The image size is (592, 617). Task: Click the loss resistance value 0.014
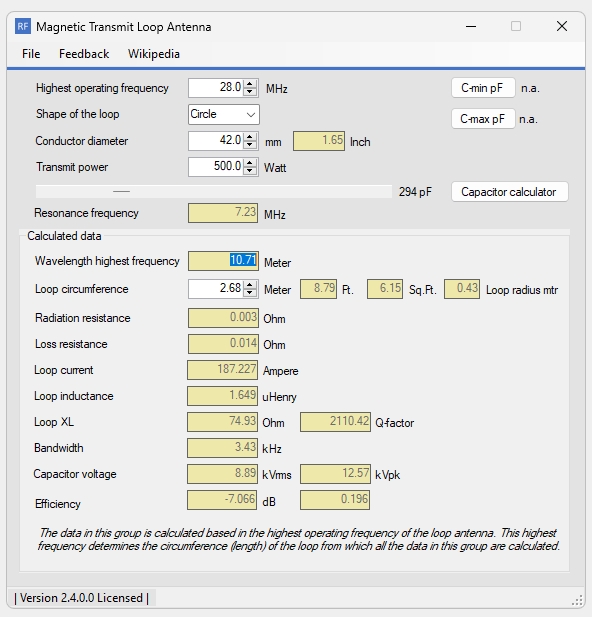[x=223, y=344]
